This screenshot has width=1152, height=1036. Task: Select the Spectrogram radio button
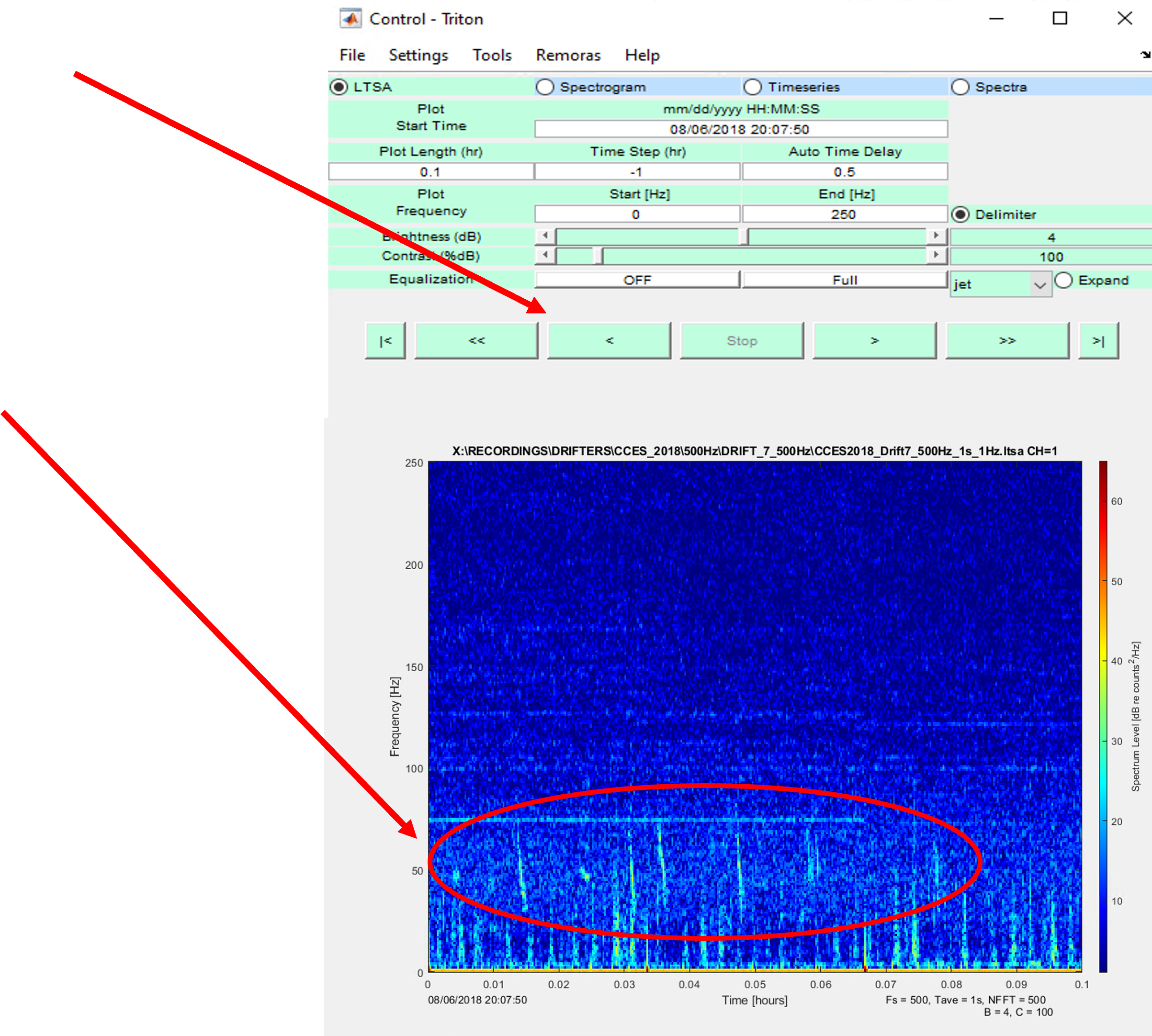(545, 87)
